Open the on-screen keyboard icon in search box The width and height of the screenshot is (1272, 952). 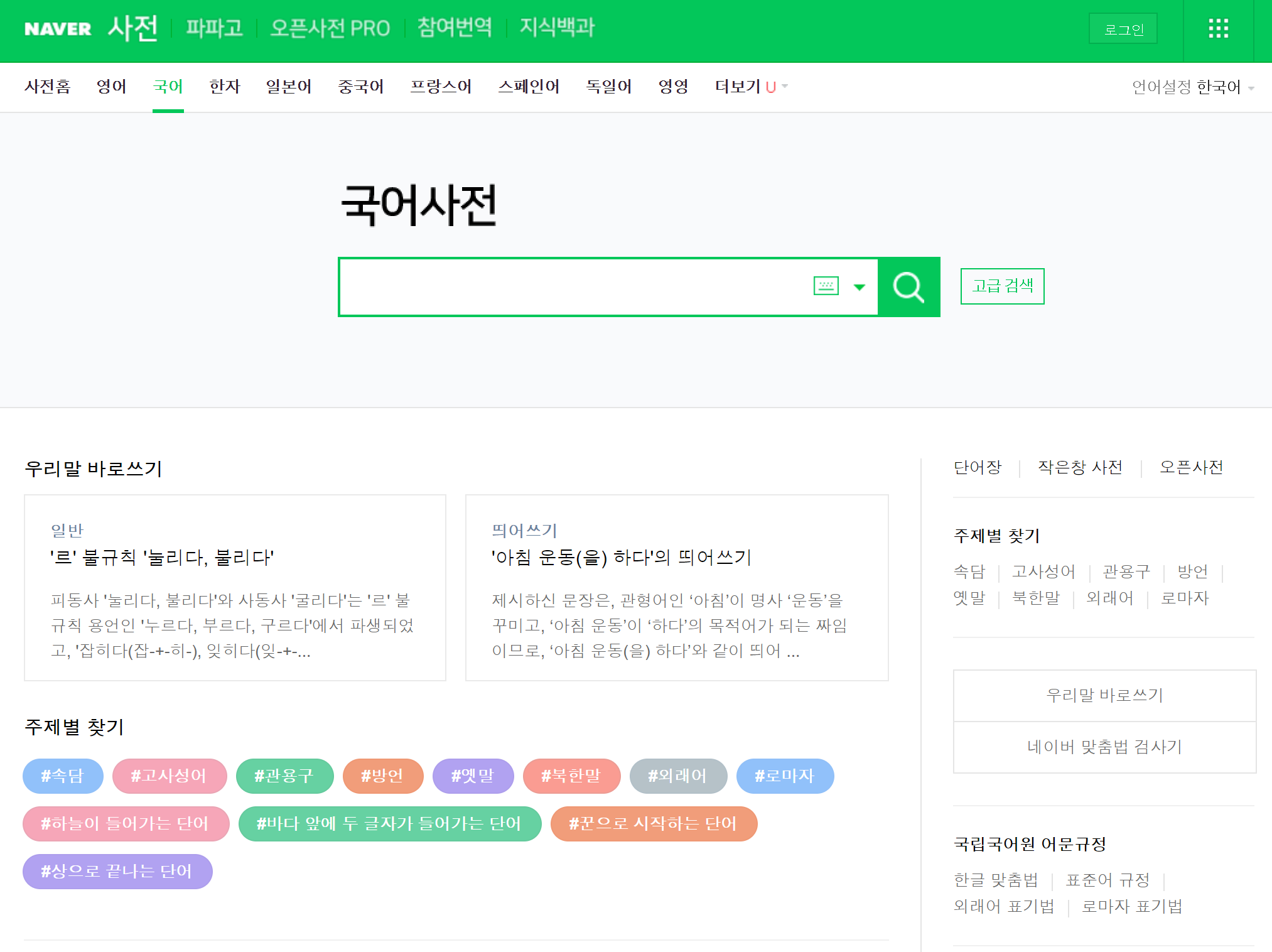tap(826, 286)
